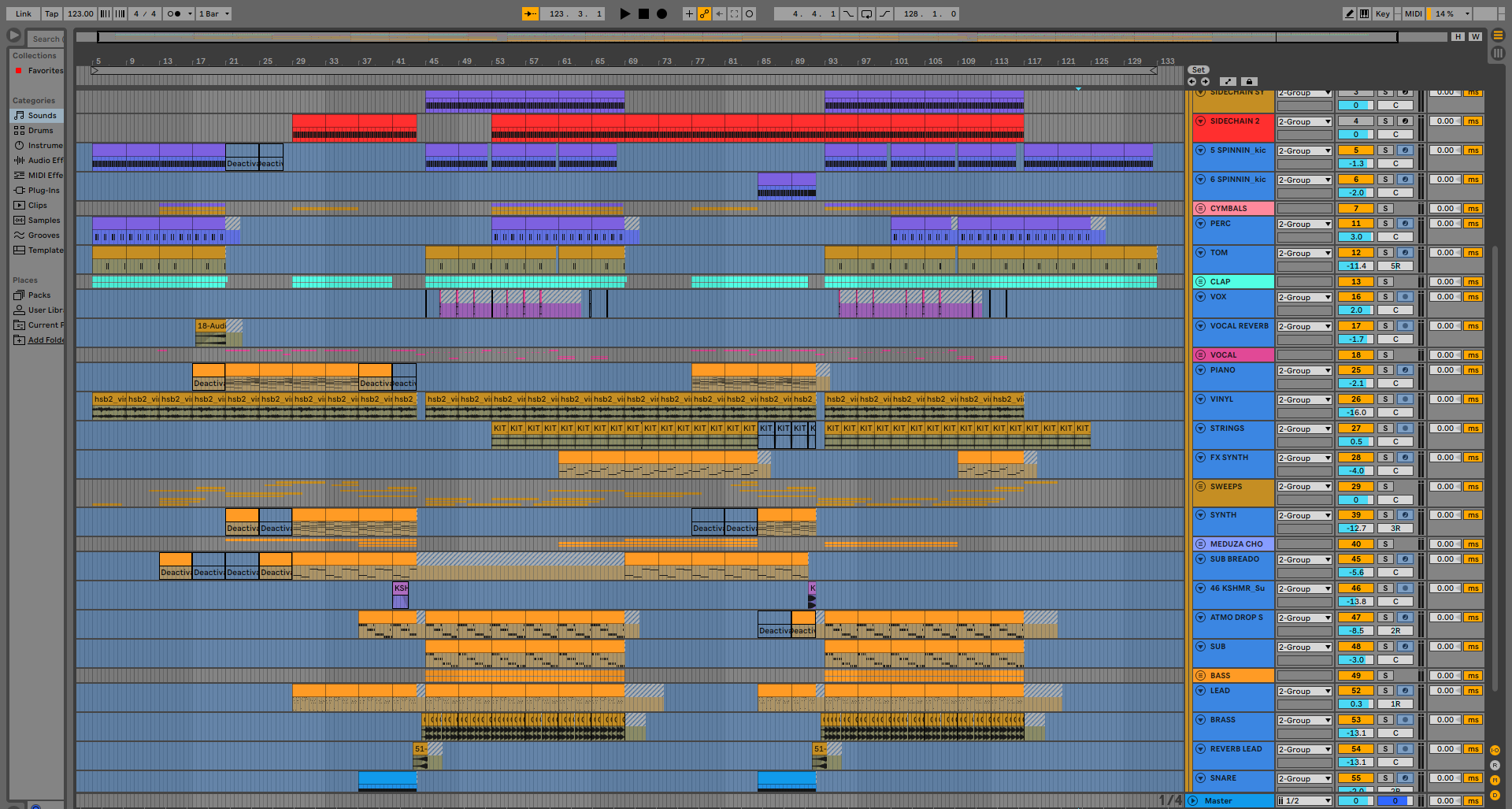
Task: Toggle the Loop switch
Action: point(866,13)
